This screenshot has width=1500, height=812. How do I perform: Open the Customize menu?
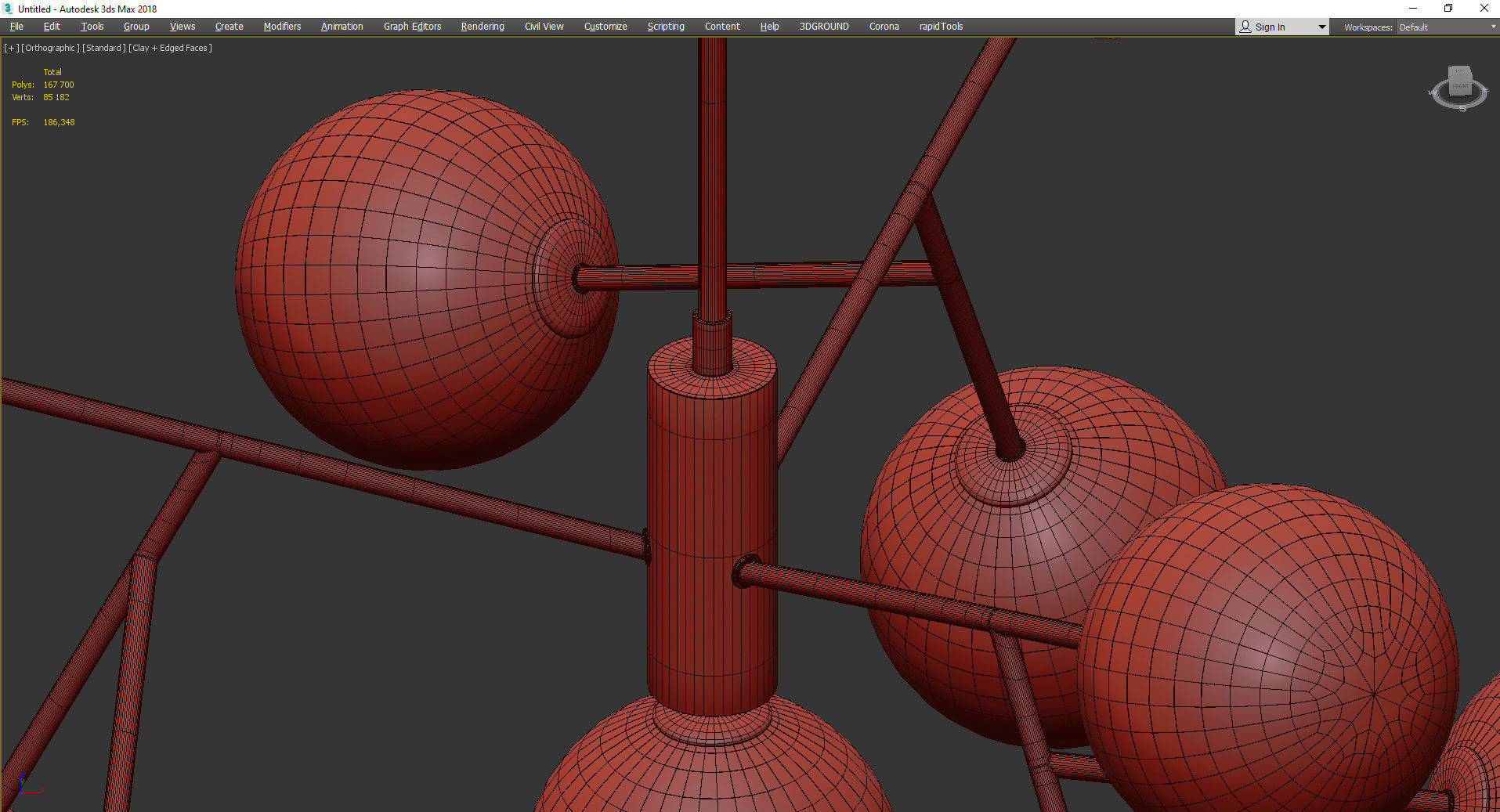click(x=605, y=27)
